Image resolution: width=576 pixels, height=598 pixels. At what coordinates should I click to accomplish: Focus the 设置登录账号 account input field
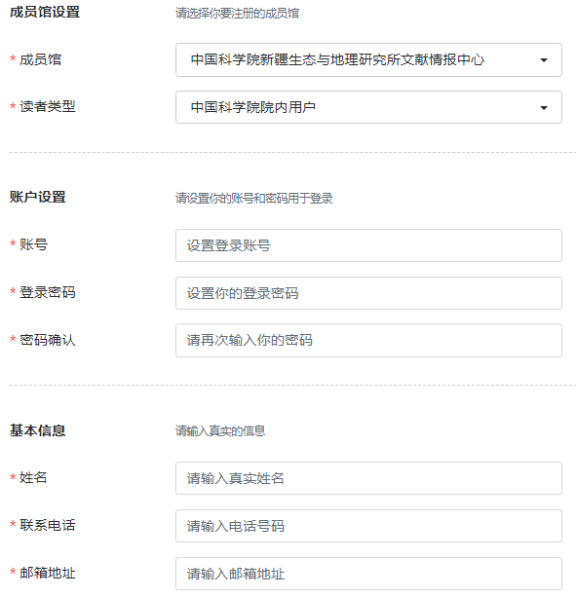point(368,246)
